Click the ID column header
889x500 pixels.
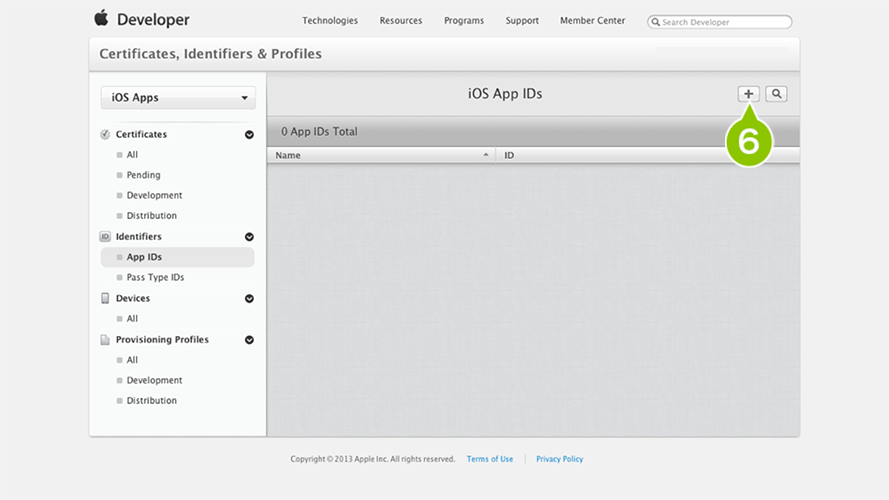647,155
